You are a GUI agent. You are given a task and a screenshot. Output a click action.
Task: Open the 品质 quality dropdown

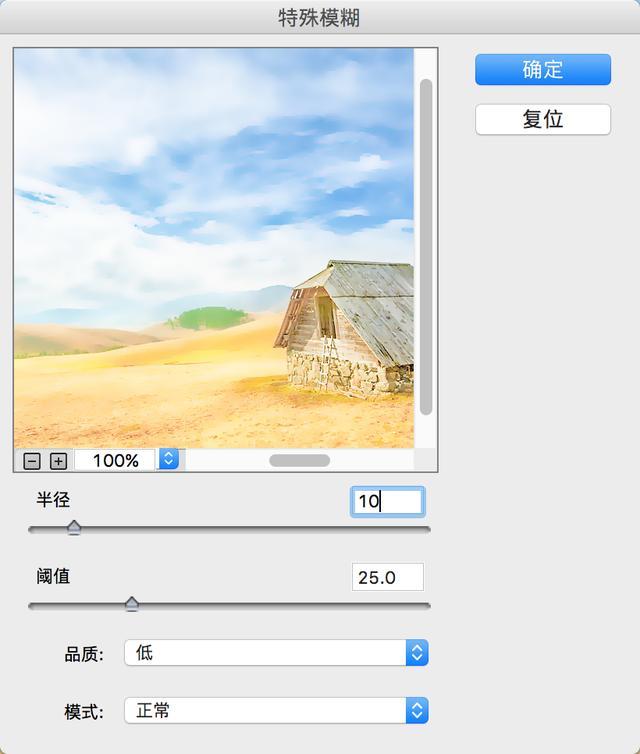pyautogui.click(x=276, y=653)
